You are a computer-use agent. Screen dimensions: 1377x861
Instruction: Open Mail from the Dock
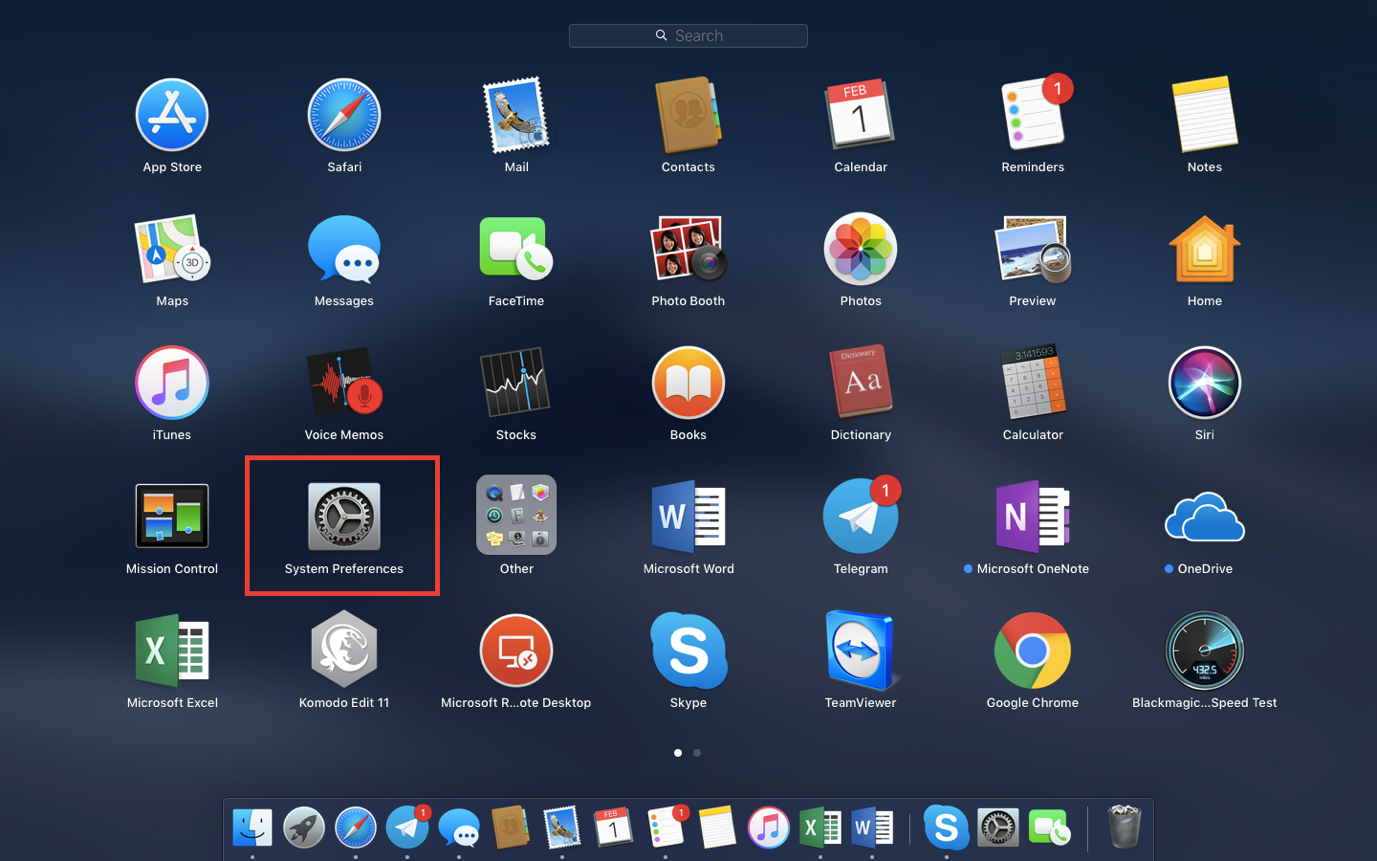point(562,827)
